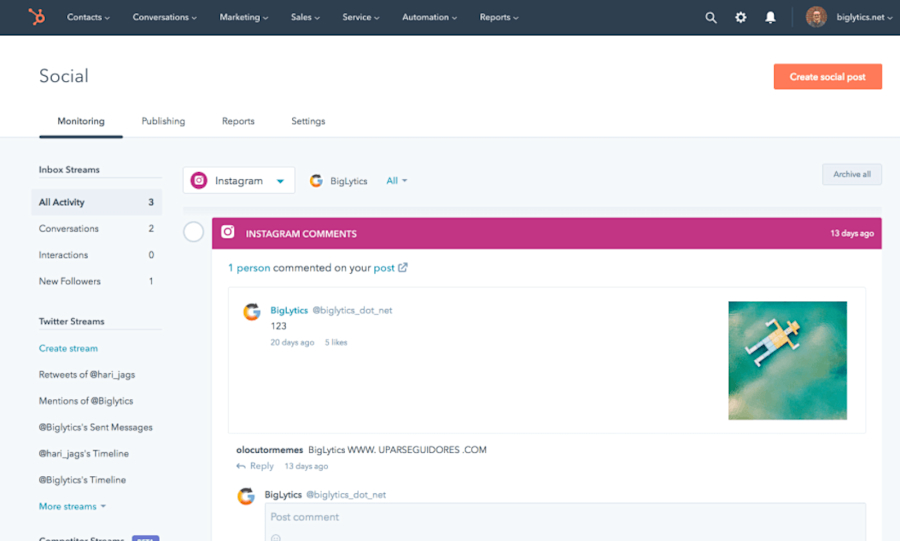Select the Instagram comments stream circle
Viewport: 900px width, 541px height.
click(193, 232)
